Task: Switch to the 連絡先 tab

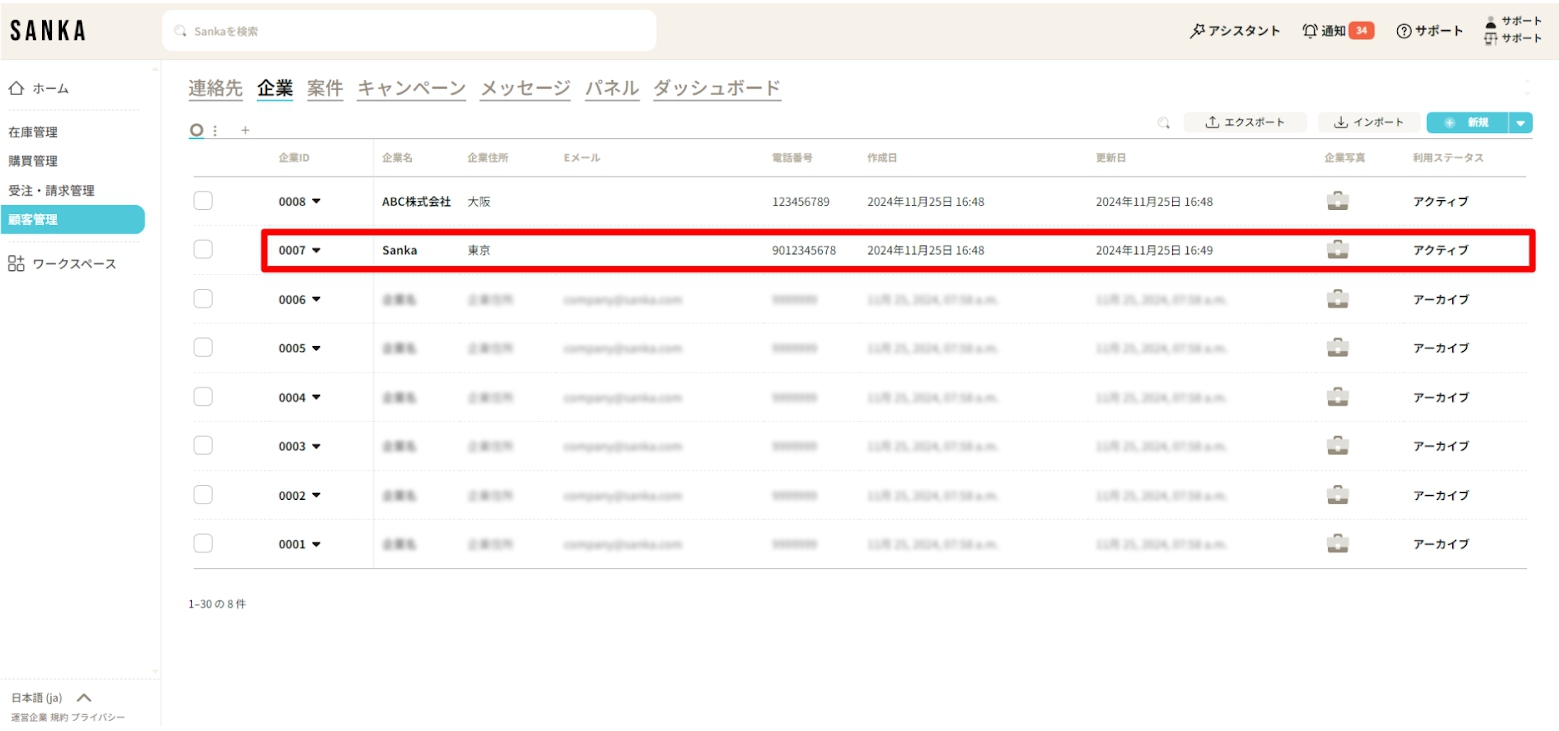Action: point(215,88)
